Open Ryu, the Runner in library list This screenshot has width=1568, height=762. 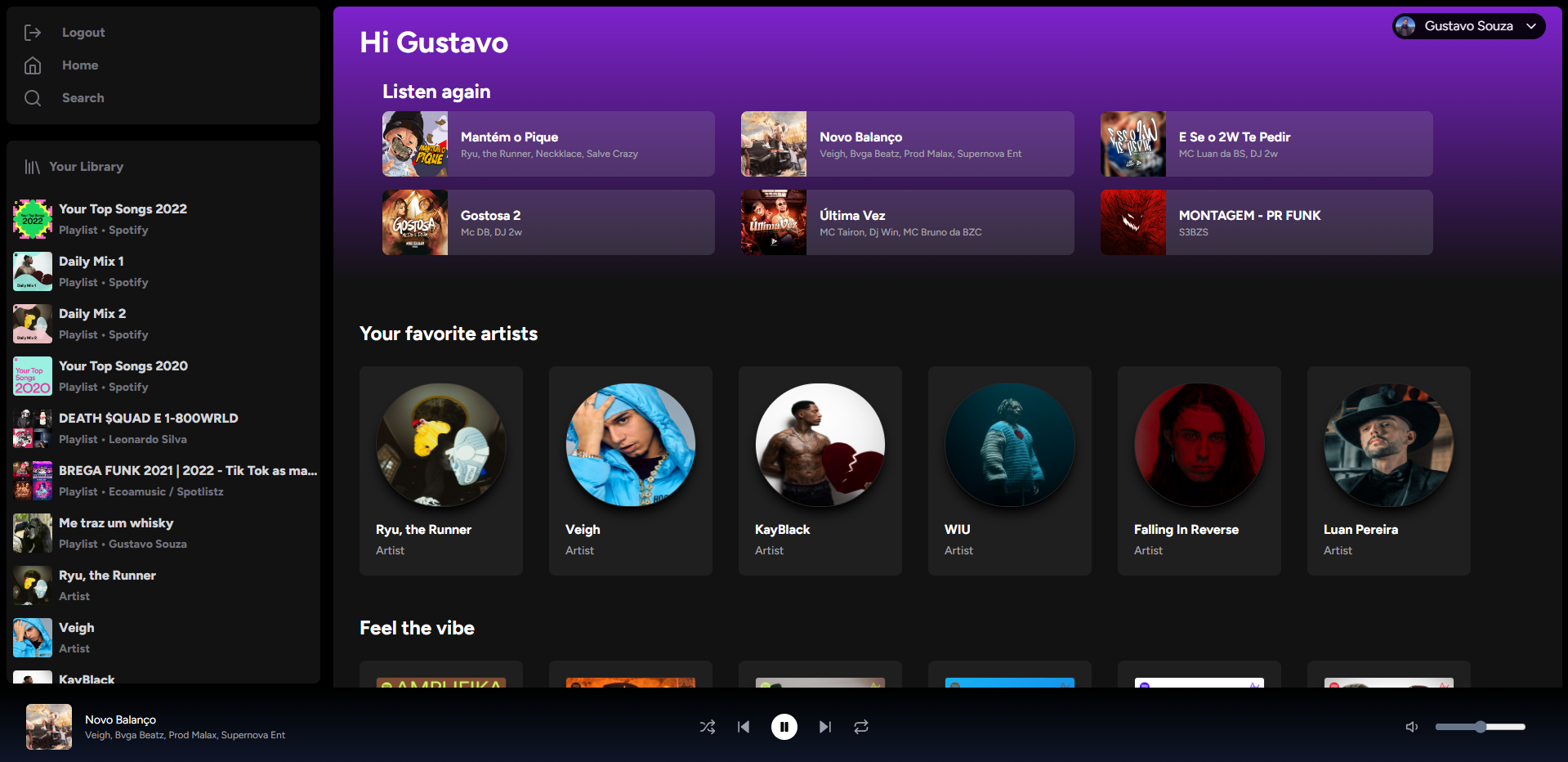coord(163,585)
